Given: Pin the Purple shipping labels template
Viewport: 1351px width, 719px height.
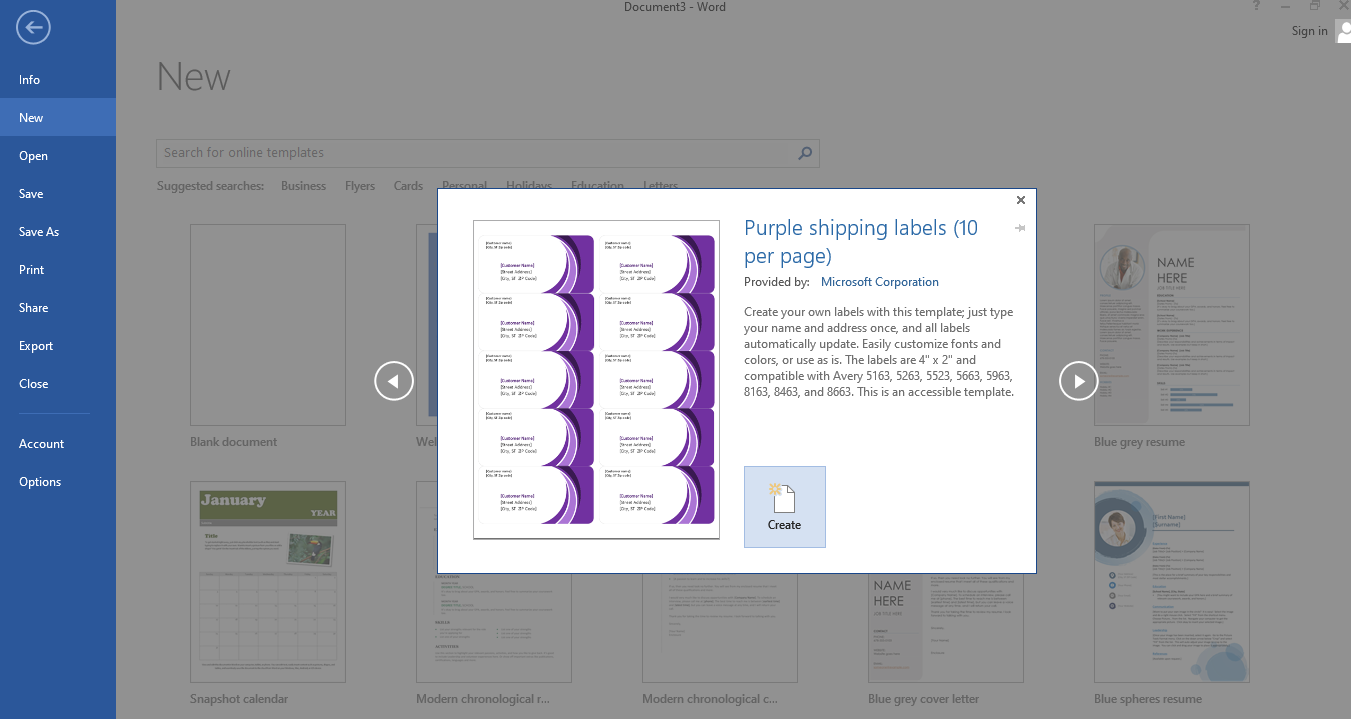Looking at the screenshot, I should (x=1020, y=228).
